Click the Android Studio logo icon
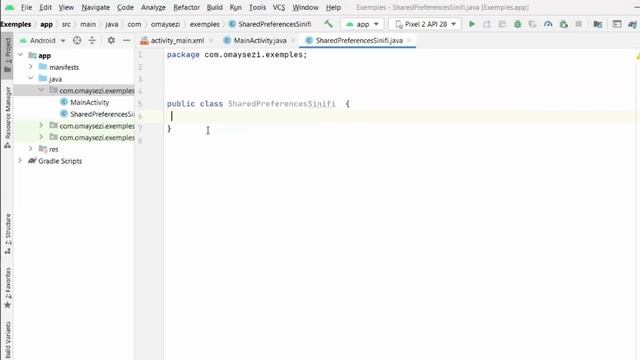Viewport: 640px width, 360px height. click(9, 7)
